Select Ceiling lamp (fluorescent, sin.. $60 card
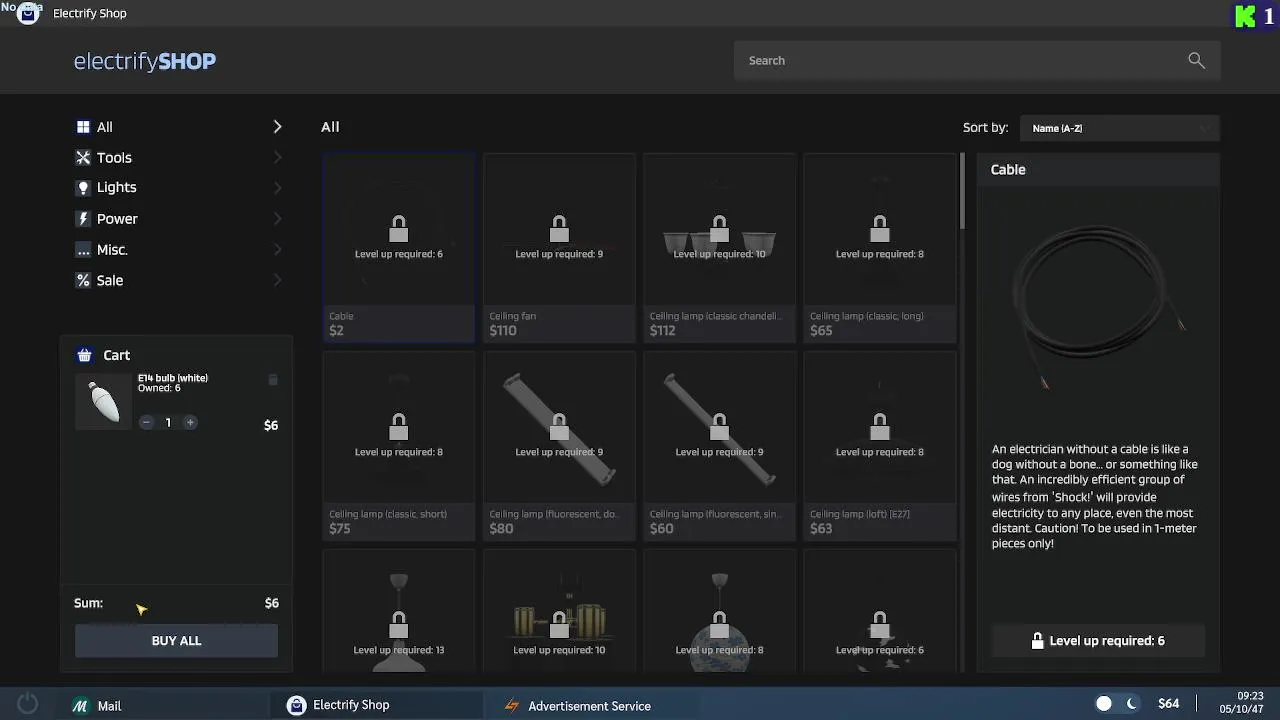 pyautogui.click(x=719, y=446)
